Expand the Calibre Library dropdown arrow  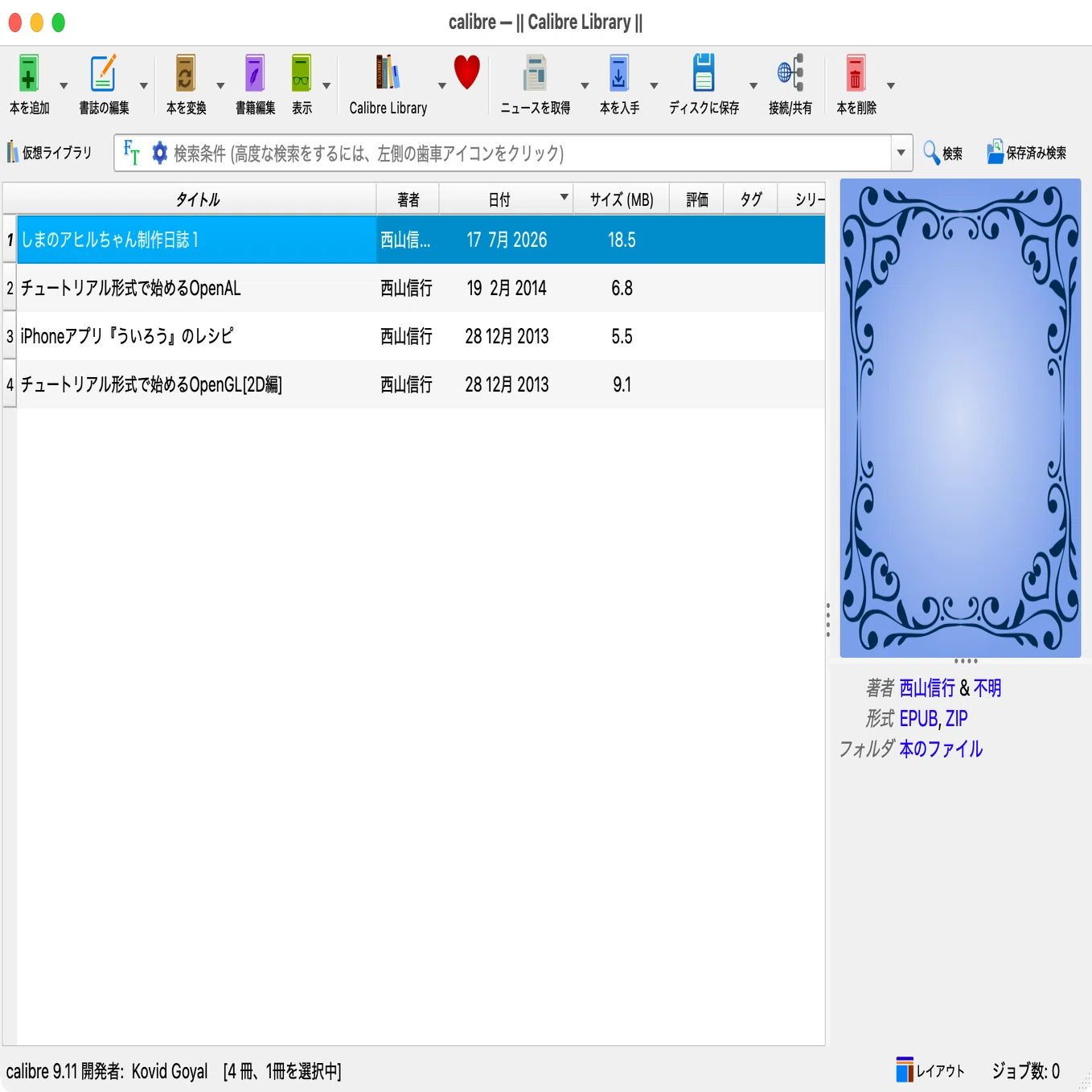[441, 85]
